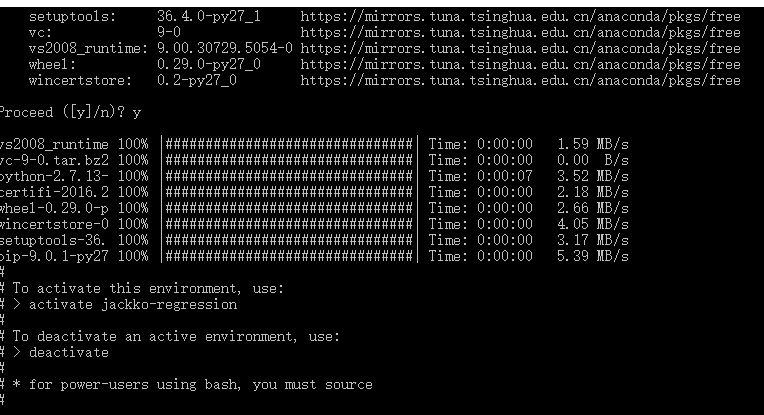This screenshot has height=415, width=764.
Task: Click the "To deactivate an active environment" line
Action: 176,336
